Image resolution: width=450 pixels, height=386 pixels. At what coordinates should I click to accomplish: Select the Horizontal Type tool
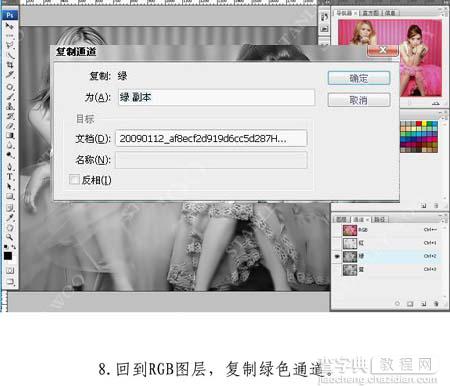click(10, 177)
